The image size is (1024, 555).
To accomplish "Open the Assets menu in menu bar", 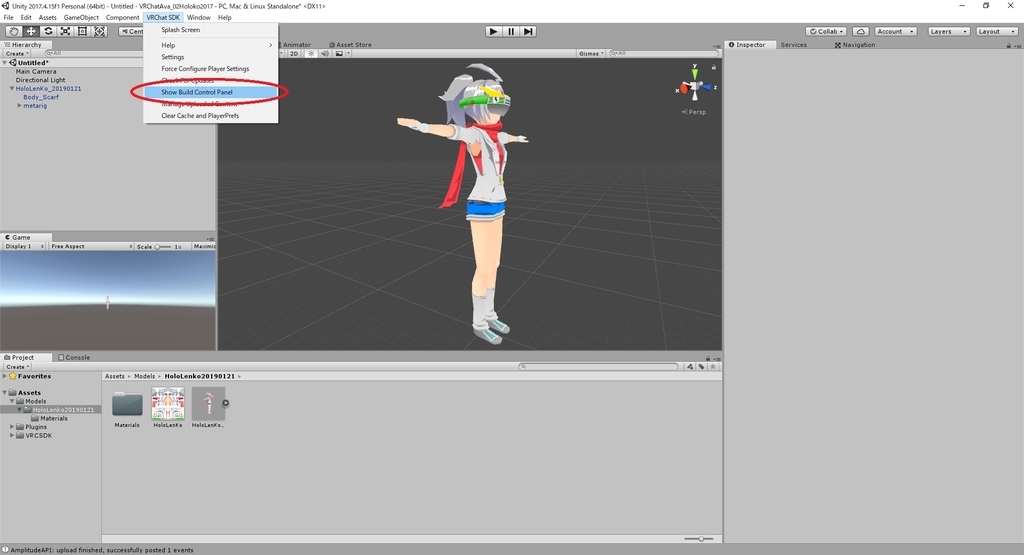I will coord(48,18).
